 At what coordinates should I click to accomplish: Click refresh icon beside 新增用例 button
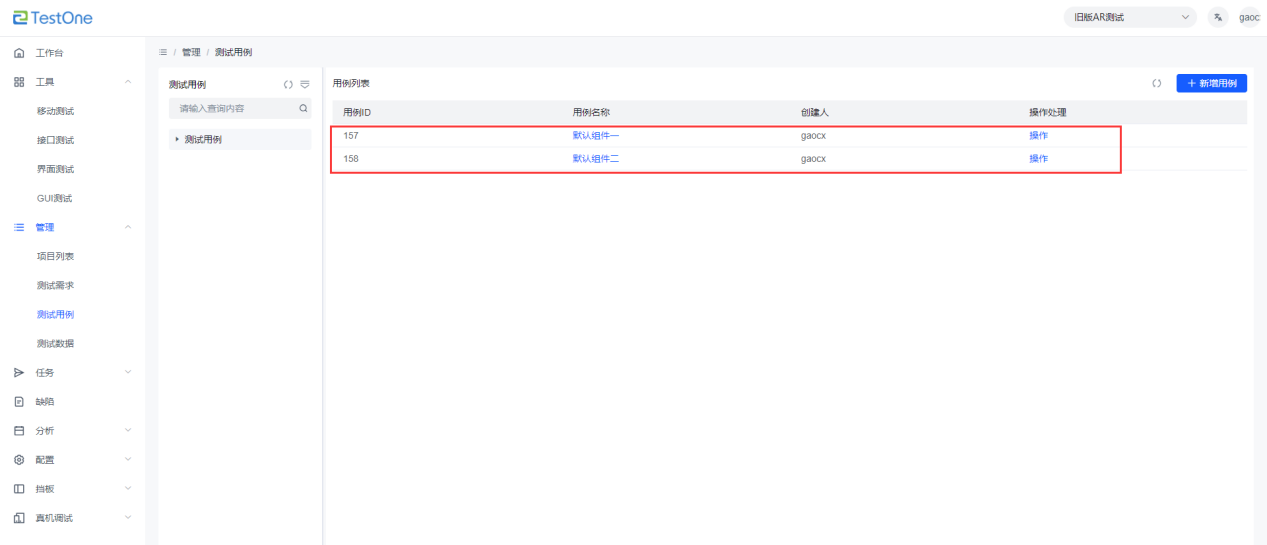pyautogui.click(x=1156, y=84)
